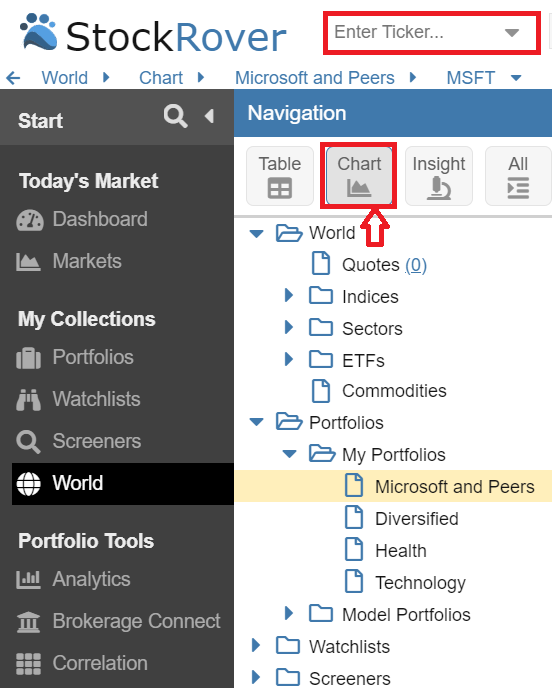Image resolution: width=552 pixels, height=688 pixels.
Task: Expand the Indices folder
Action: 288,295
